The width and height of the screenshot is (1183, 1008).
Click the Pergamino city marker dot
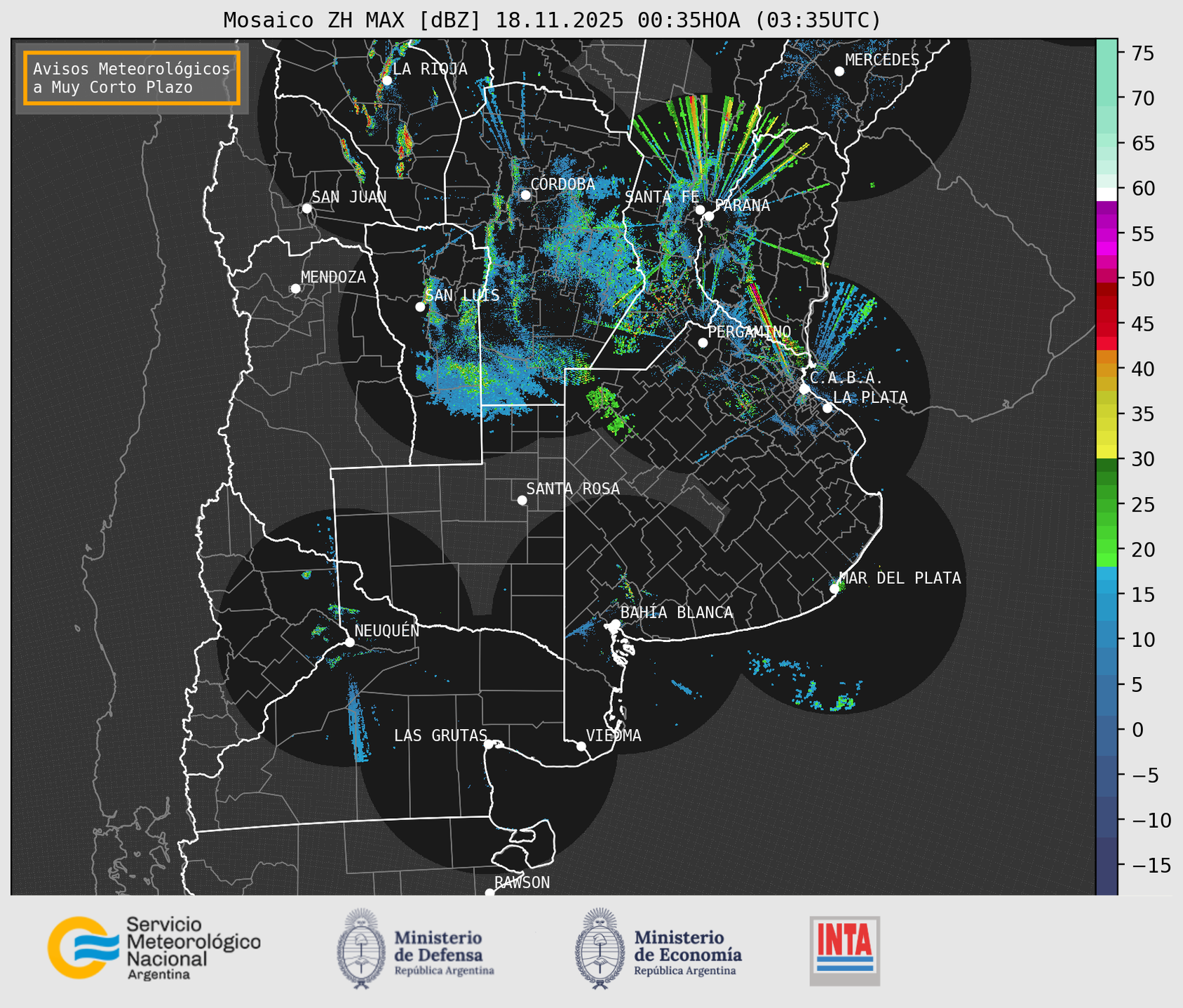click(703, 343)
